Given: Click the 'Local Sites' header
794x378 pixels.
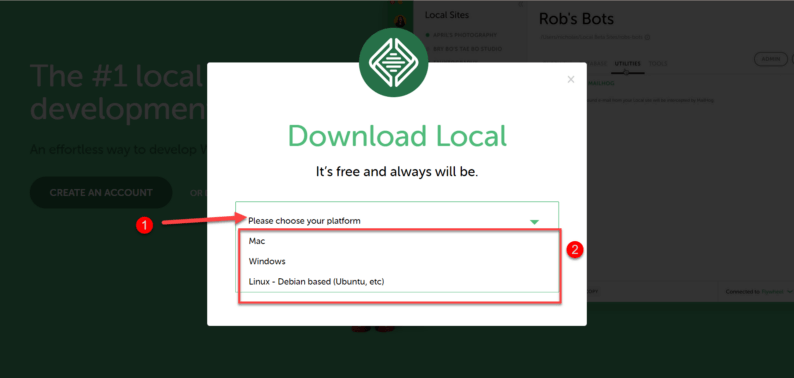Looking at the screenshot, I should (447, 15).
